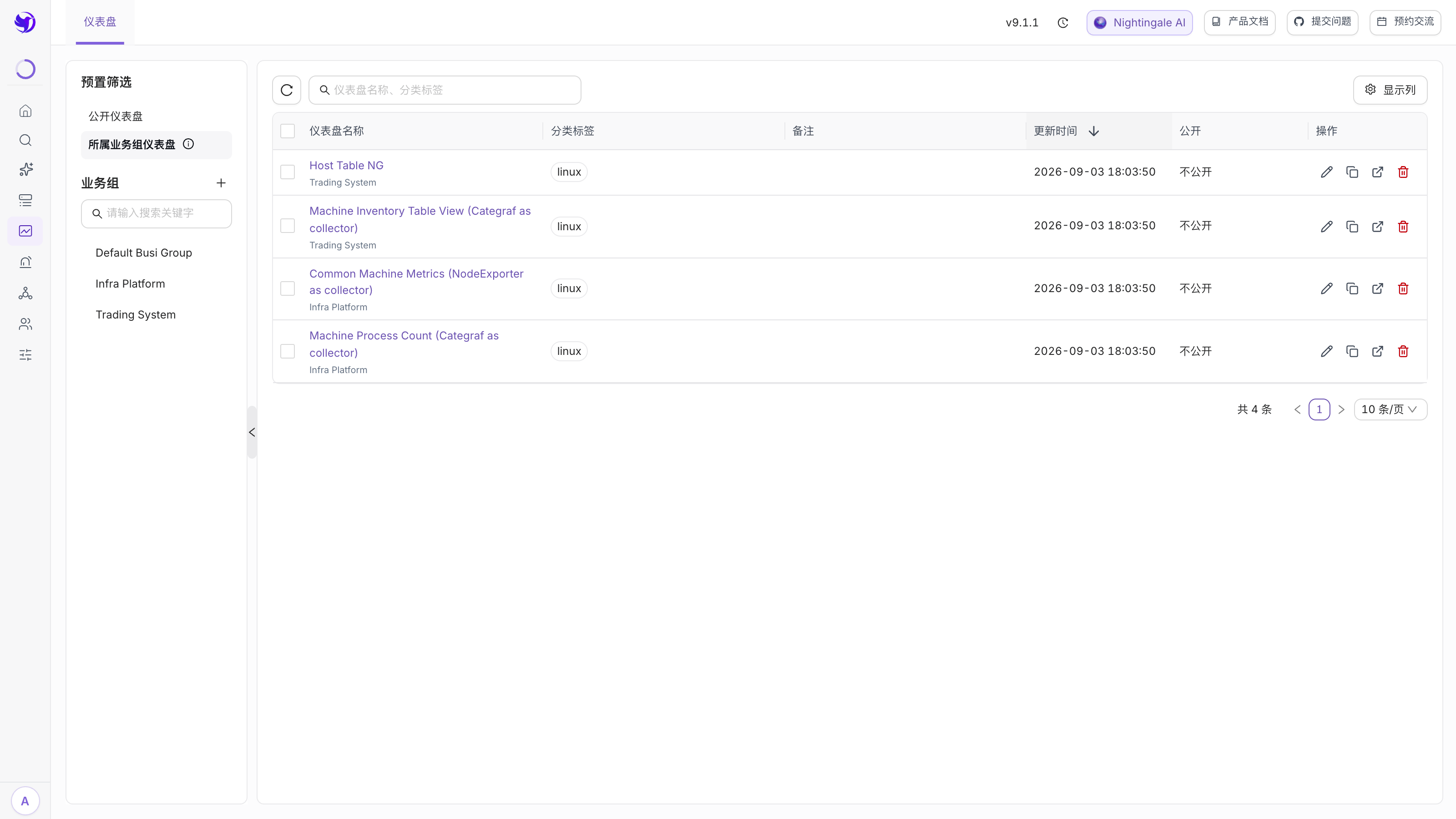This screenshot has height=819, width=1456.
Task: Open the home icon in sidebar
Action: [x=25, y=111]
